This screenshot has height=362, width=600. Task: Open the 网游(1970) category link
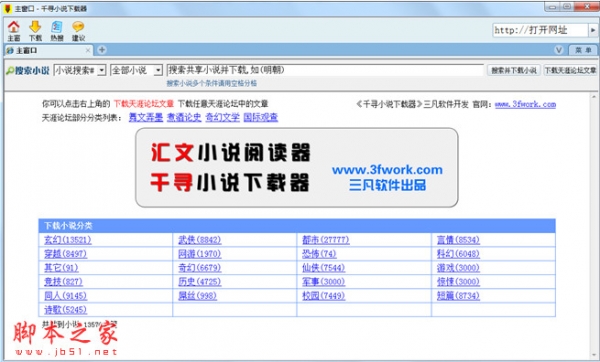click(x=200, y=254)
